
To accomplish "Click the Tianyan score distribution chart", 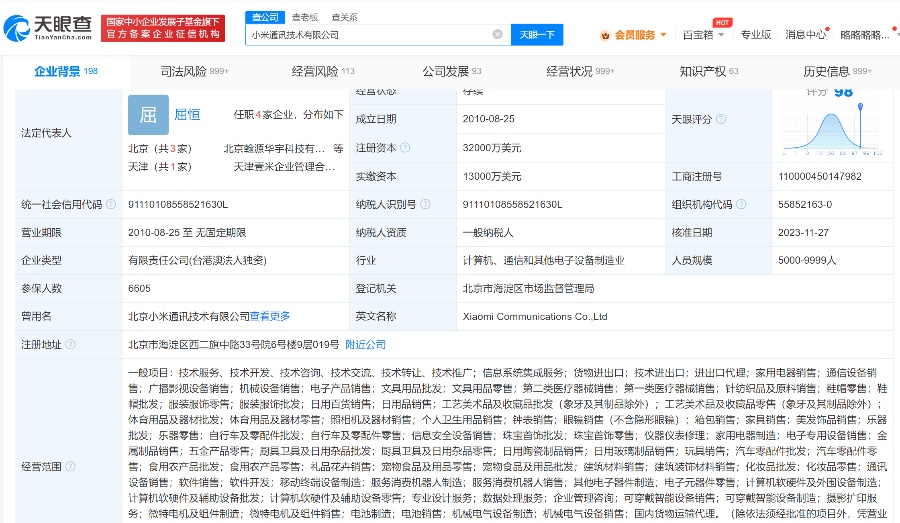I will 832,130.
